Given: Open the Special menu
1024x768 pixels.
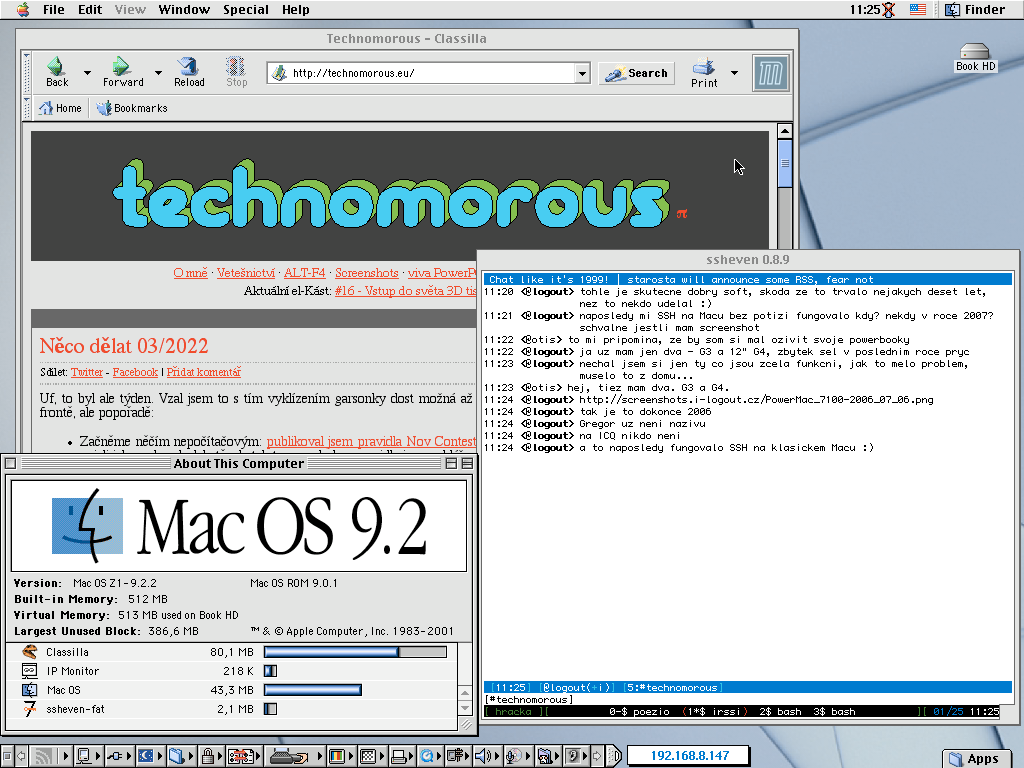Looking at the screenshot, I should coord(245,10).
